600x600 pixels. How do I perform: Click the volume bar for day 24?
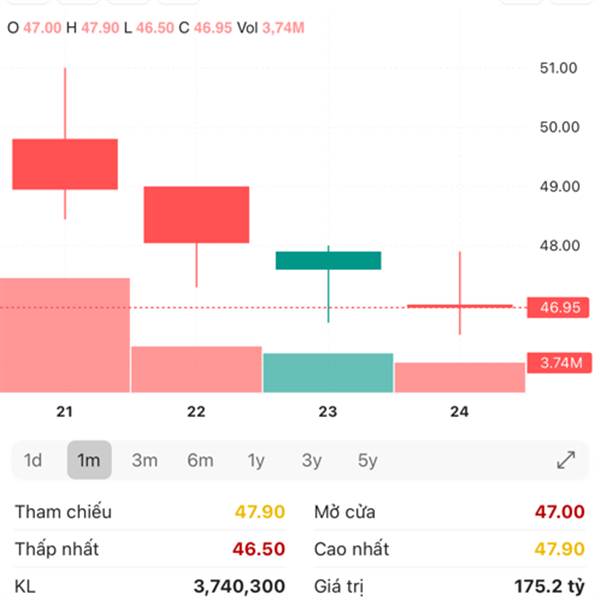[460, 377]
